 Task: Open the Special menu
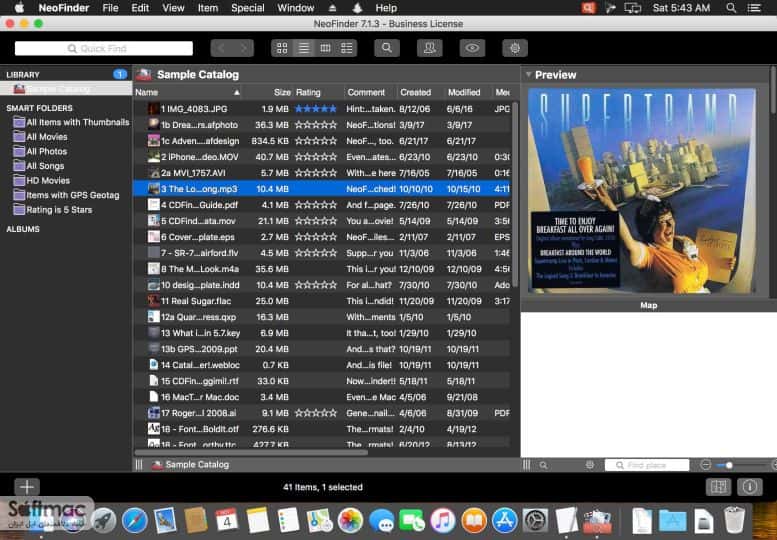click(248, 8)
